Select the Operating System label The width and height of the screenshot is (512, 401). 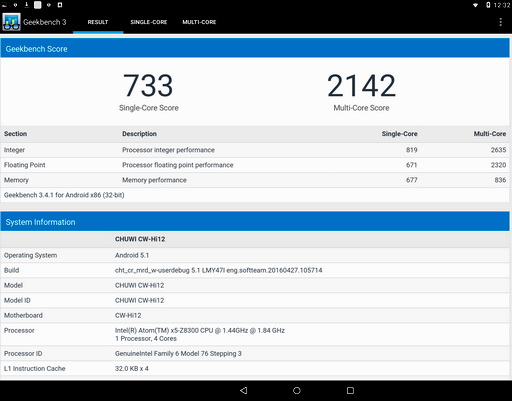[30, 255]
